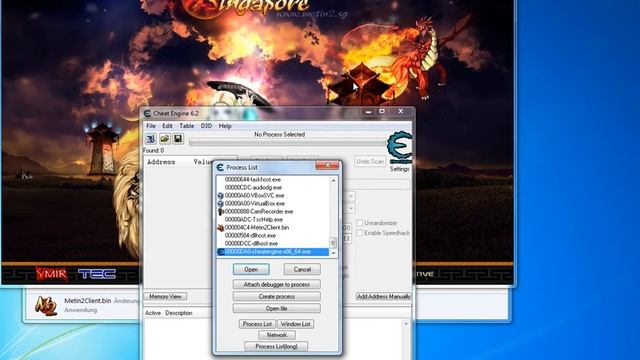Click the Cancel button

302,269
